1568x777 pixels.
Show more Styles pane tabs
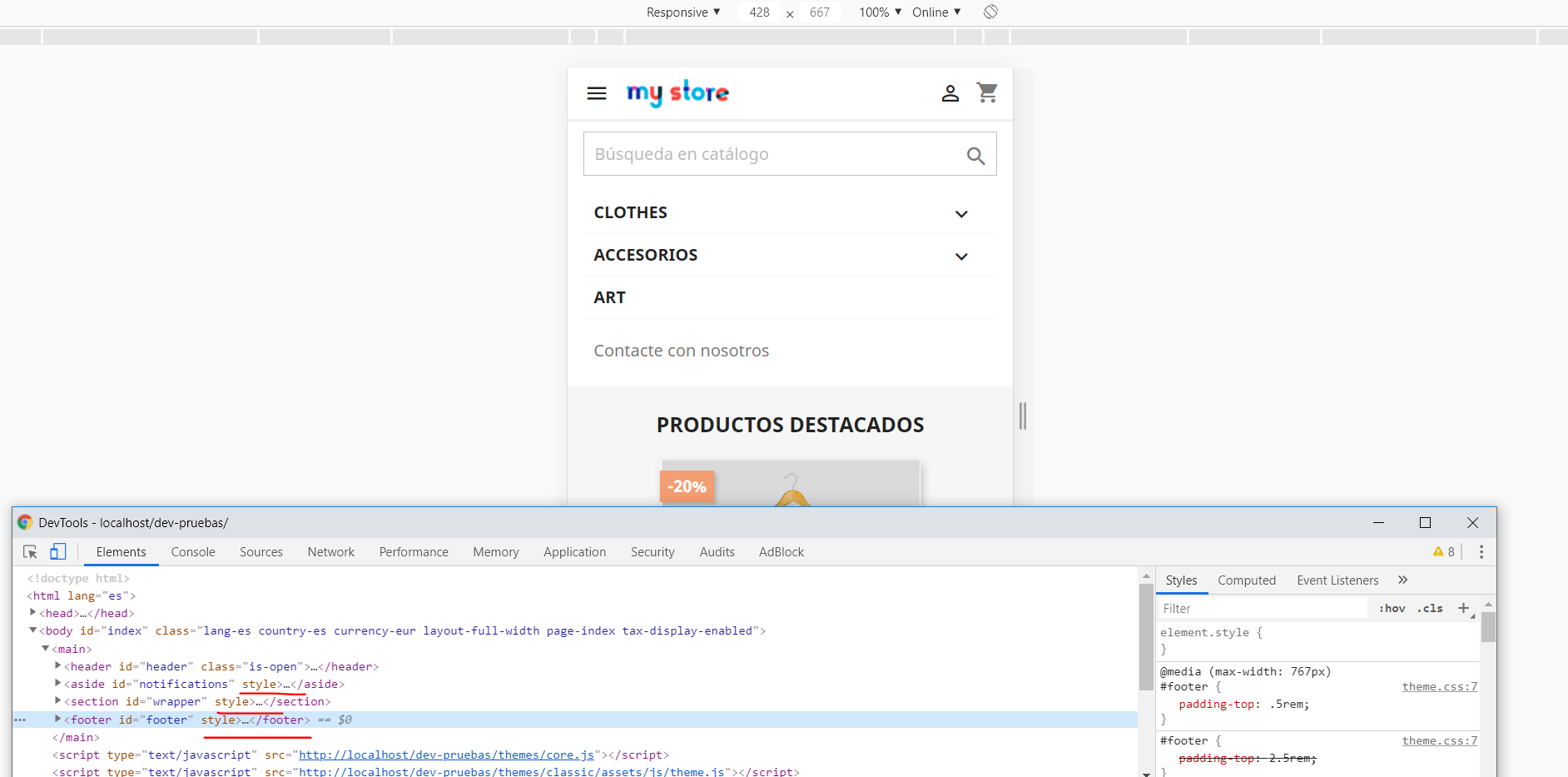click(x=1403, y=580)
